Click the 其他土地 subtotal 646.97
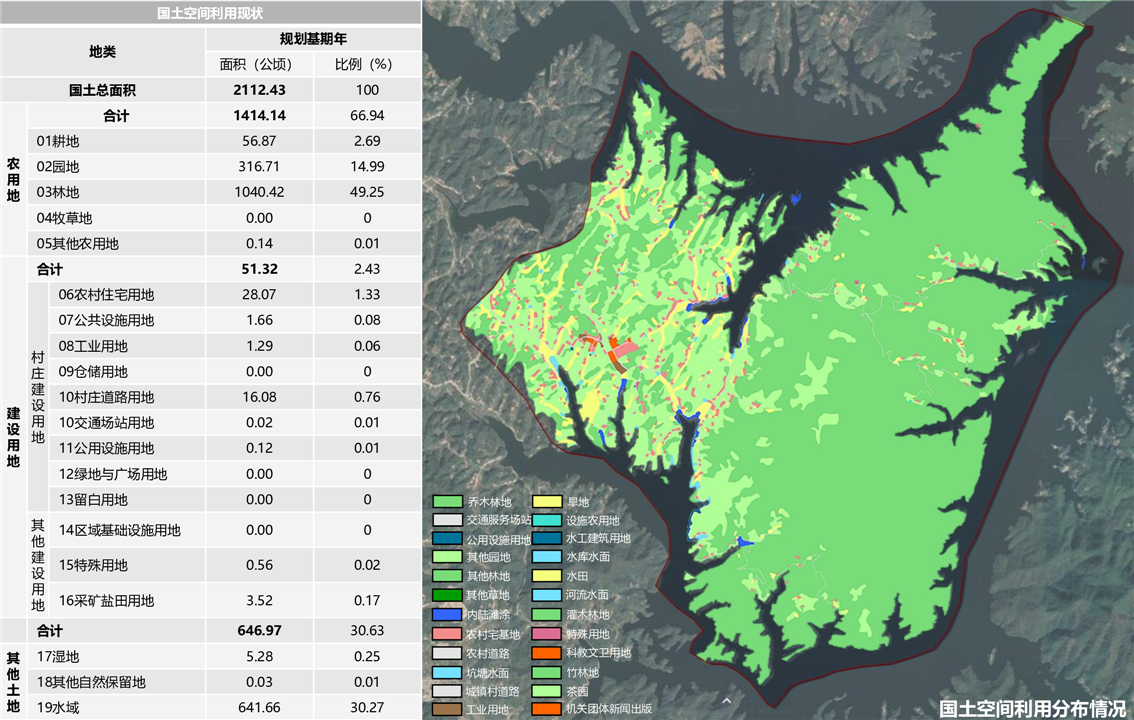1134x720 pixels. point(259,630)
